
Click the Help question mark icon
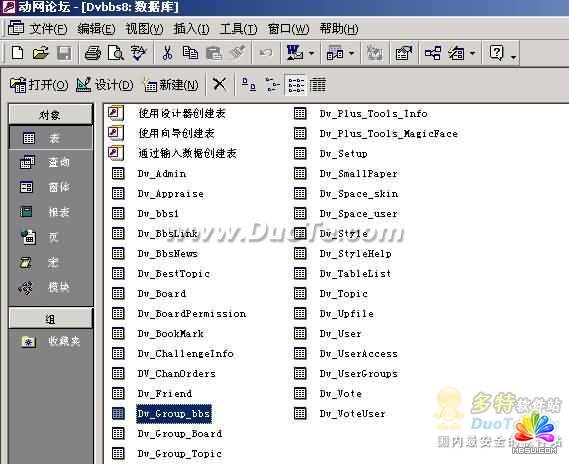[496, 53]
